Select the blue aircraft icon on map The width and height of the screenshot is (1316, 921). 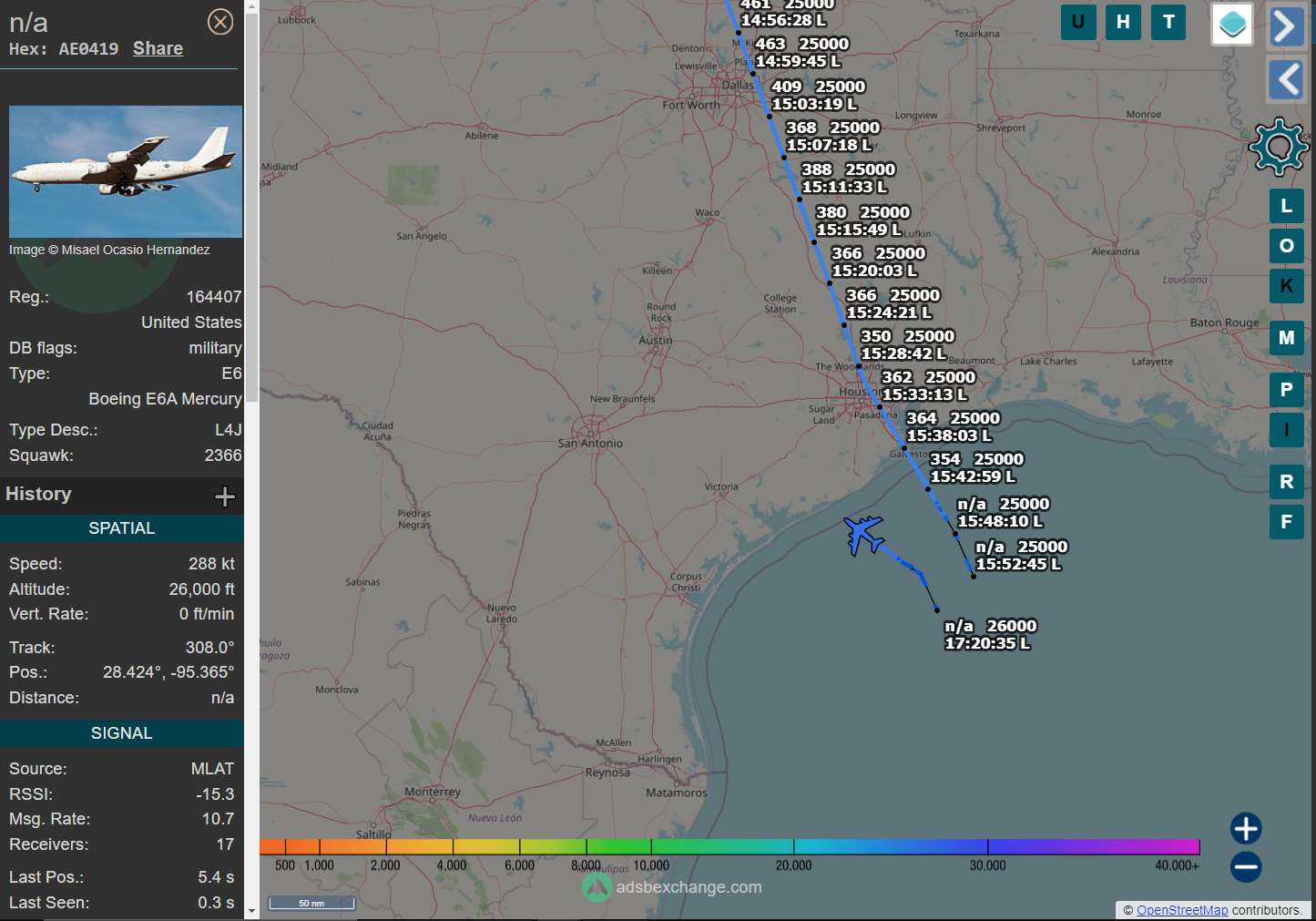point(863,535)
